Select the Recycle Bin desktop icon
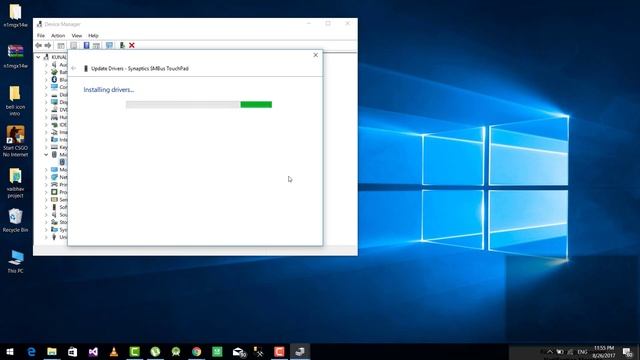640x360 pixels. tap(16, 220)
